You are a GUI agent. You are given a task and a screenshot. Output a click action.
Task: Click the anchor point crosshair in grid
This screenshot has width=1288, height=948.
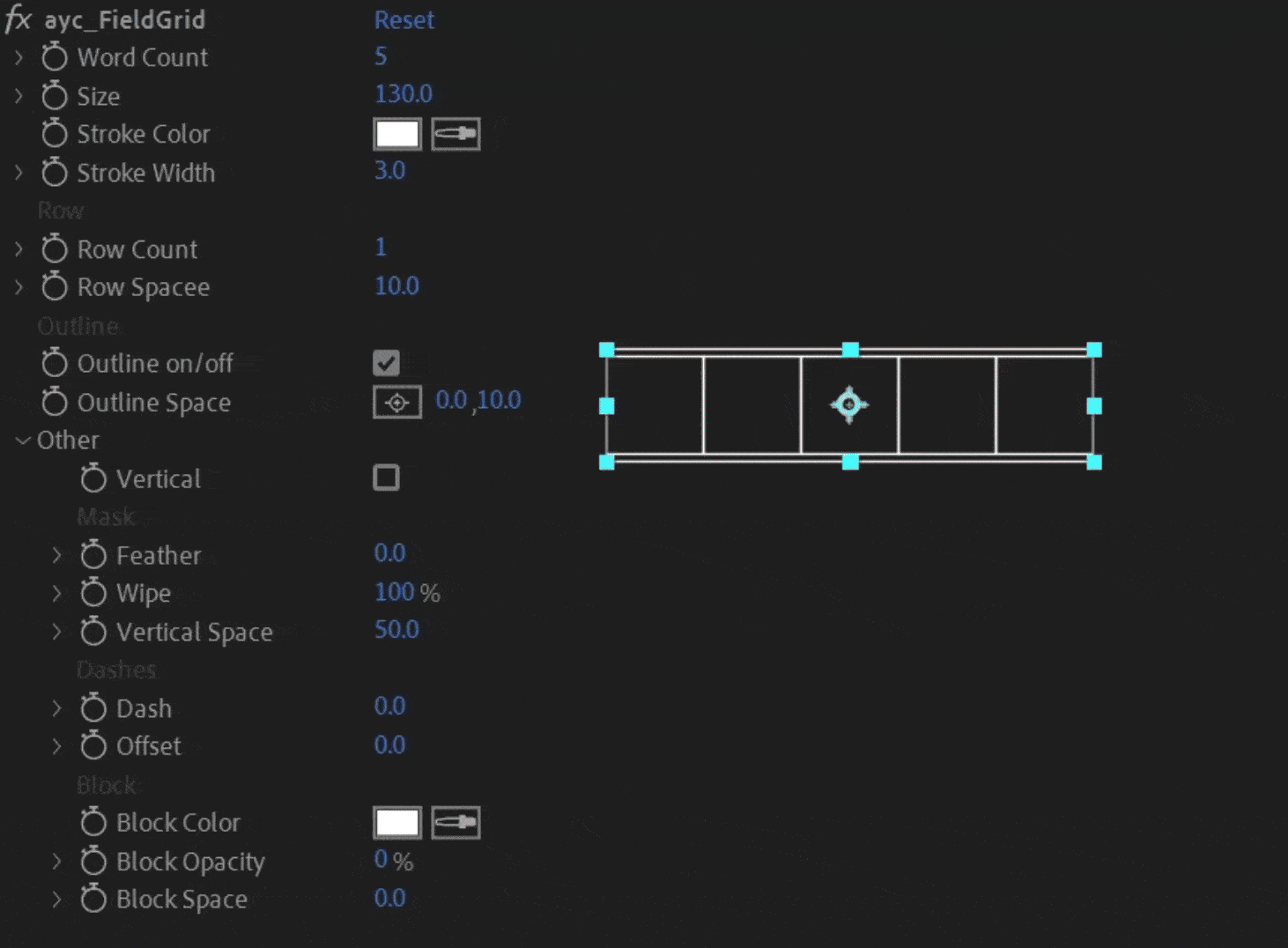point(849,405)
